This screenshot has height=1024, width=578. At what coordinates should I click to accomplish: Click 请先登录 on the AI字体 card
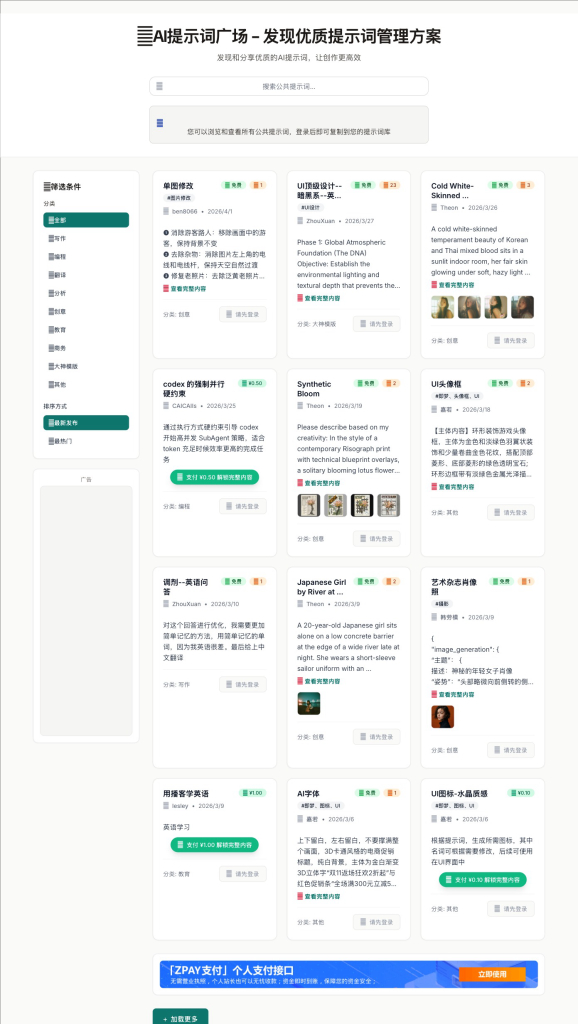pos(377,922)
